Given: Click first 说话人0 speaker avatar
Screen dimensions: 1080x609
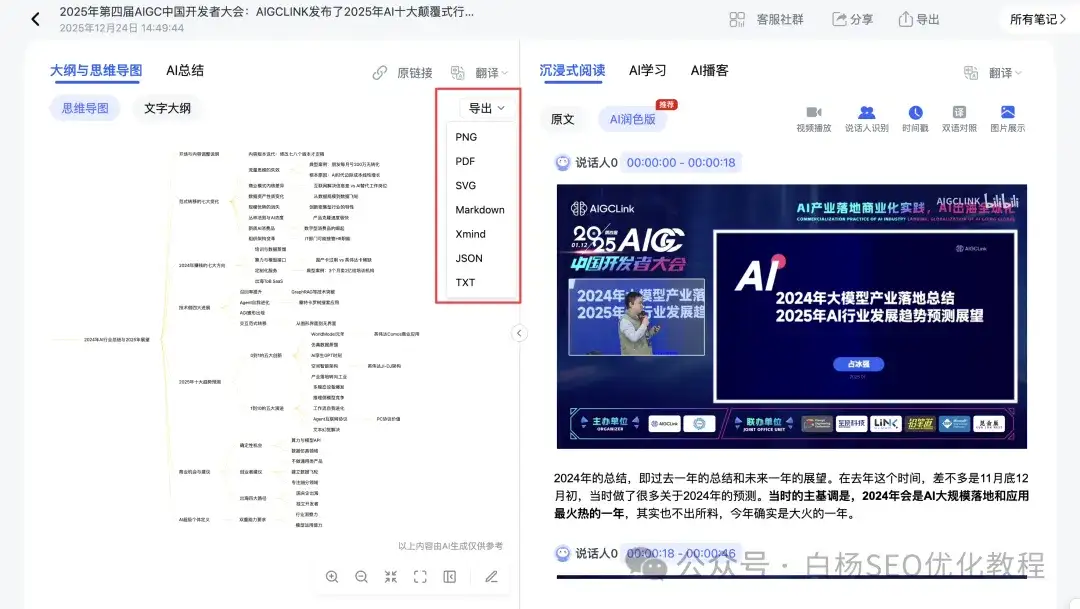Looking at the screenshot, I should click(563, 163).
